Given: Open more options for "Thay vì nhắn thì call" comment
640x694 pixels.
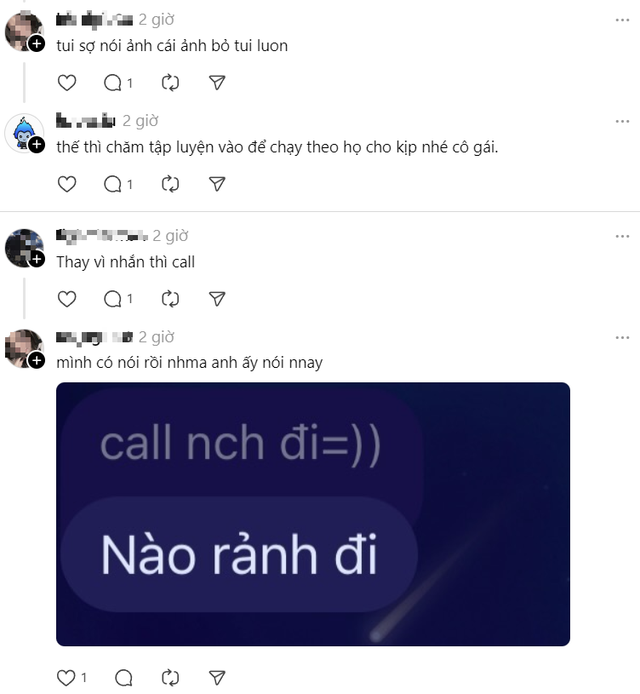Looking at the screenshot, I should [x=622, y=236].
